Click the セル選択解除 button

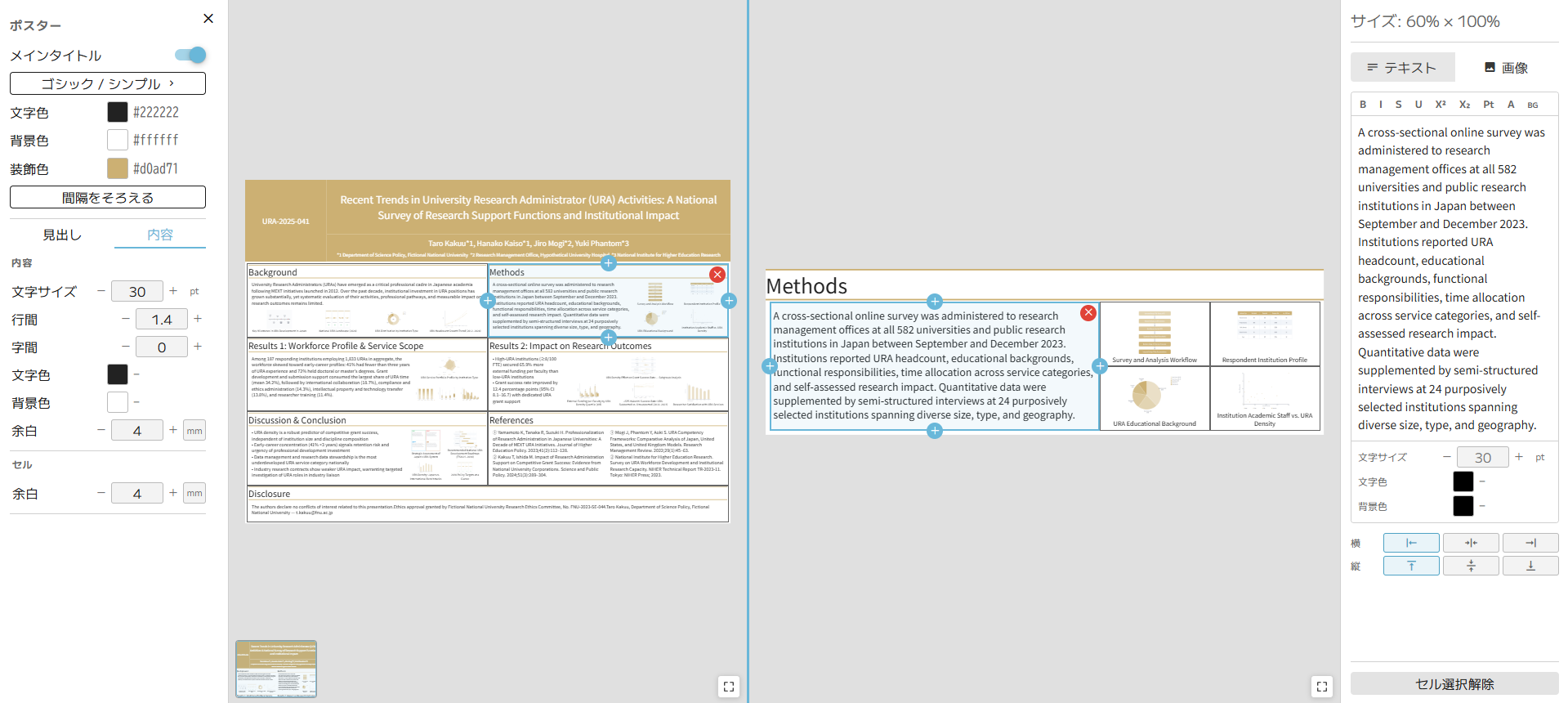1454,683
